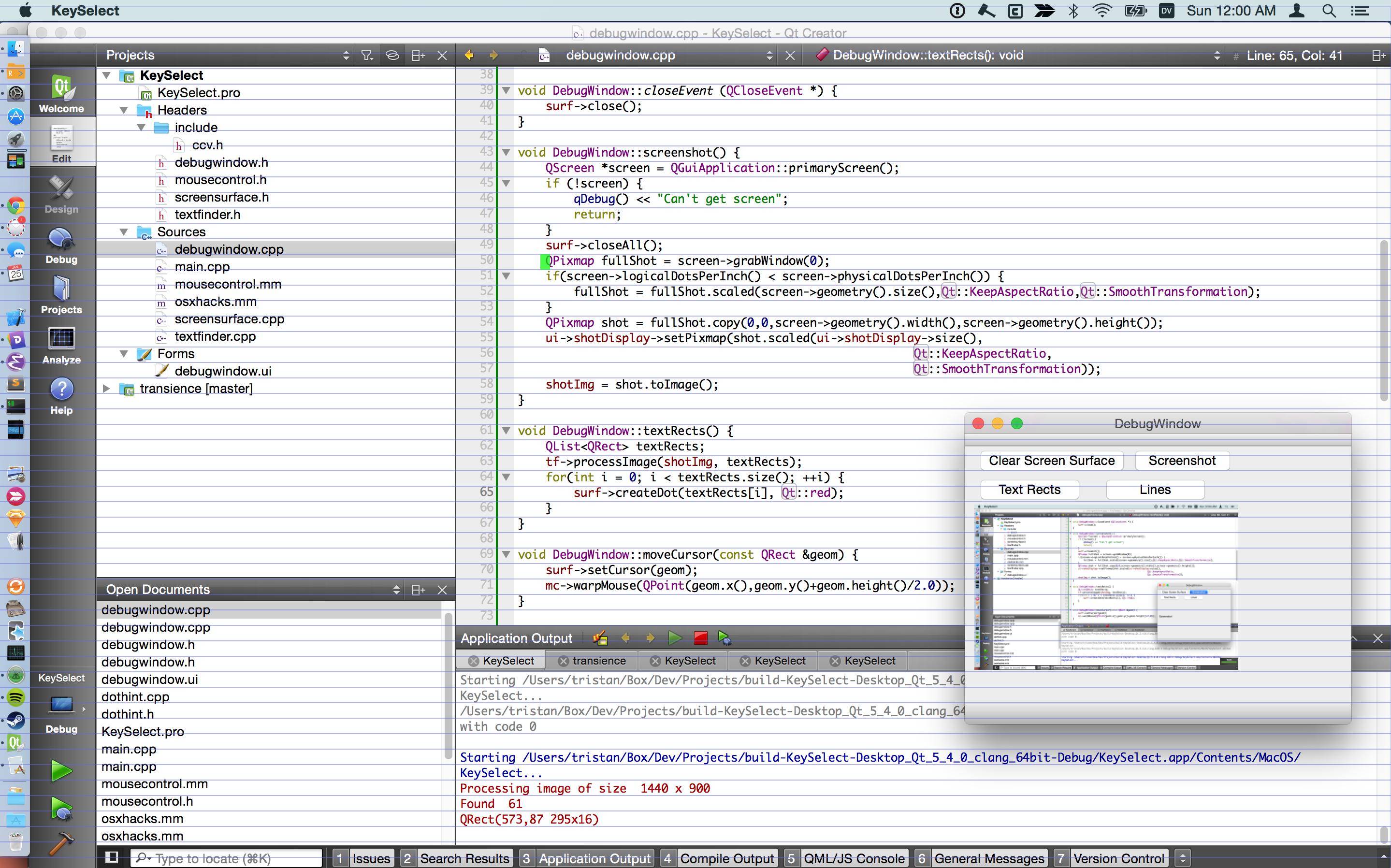This screenshot has width=1391, height=868.
Task: Click the Lines button in DebugWindow
Action: (1155, 490)
